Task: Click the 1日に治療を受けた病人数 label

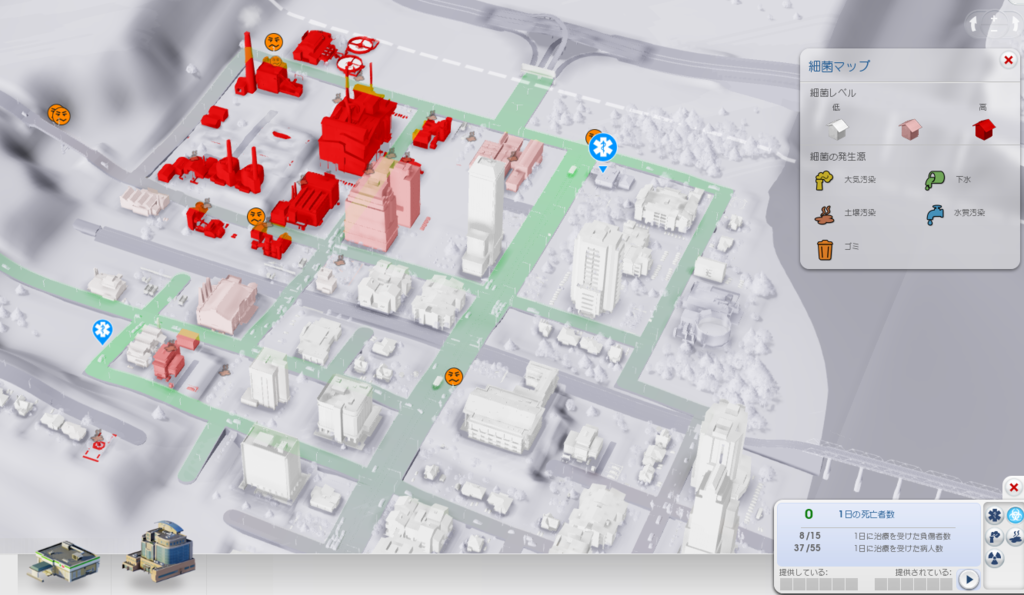Action: pos(899,549)
